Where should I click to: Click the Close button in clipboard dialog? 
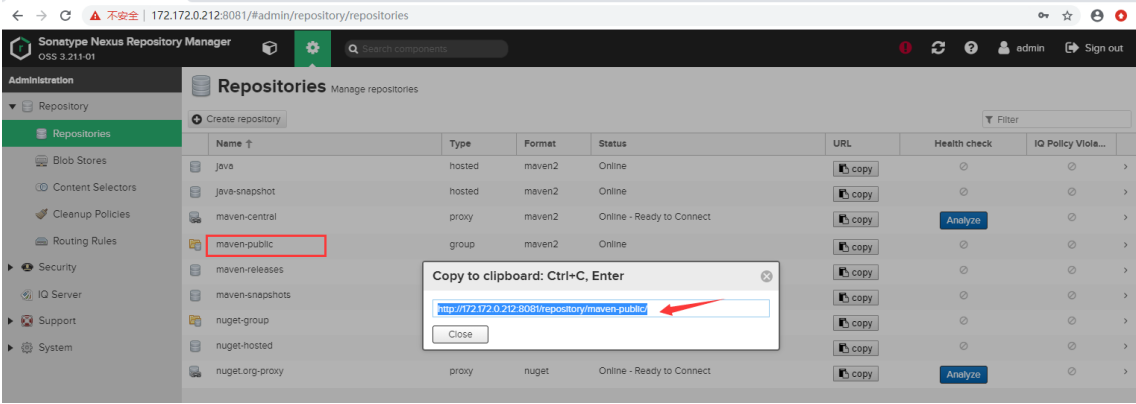coord(460,334)
